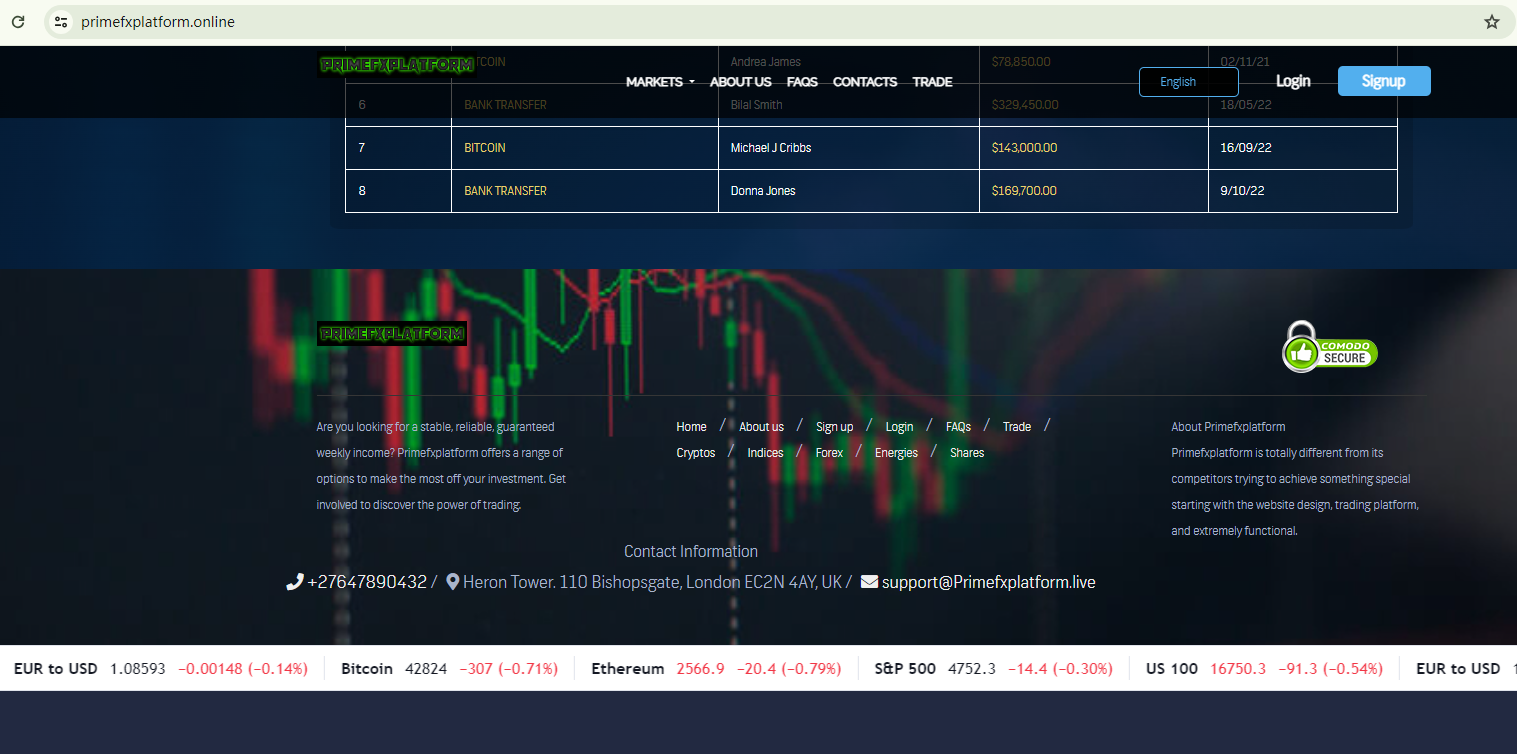Image resolution: width=1517 pixels, height=754 pixels.
Task: Go to the footer Sign up link
Action: click(x=835, y=427)
